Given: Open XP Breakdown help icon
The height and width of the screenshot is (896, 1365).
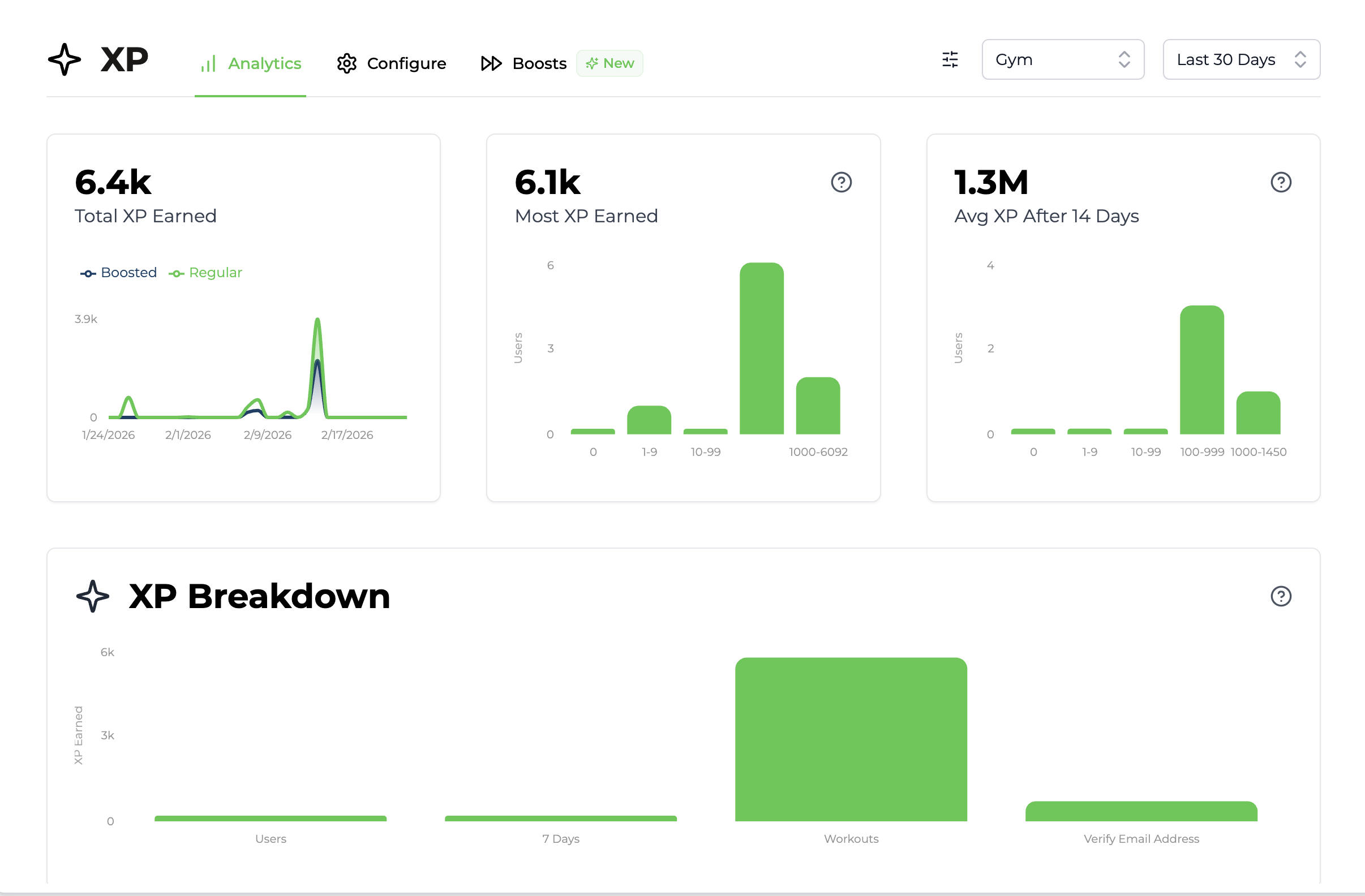Looking at the screenshot, I should [1280, 596].
